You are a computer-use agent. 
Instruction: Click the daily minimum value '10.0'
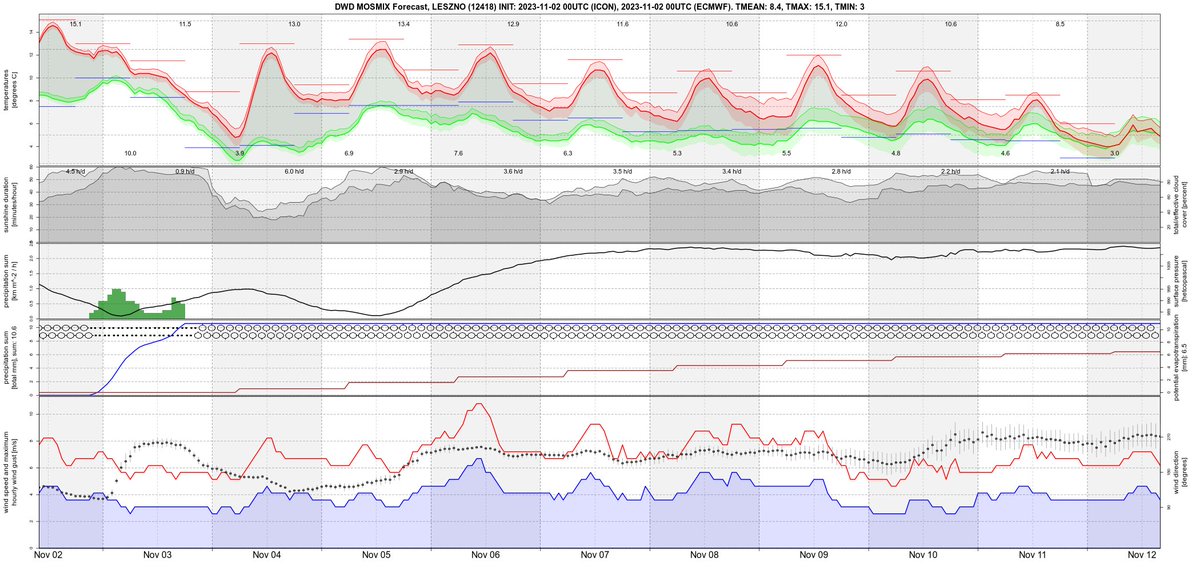tap(130, 153)
